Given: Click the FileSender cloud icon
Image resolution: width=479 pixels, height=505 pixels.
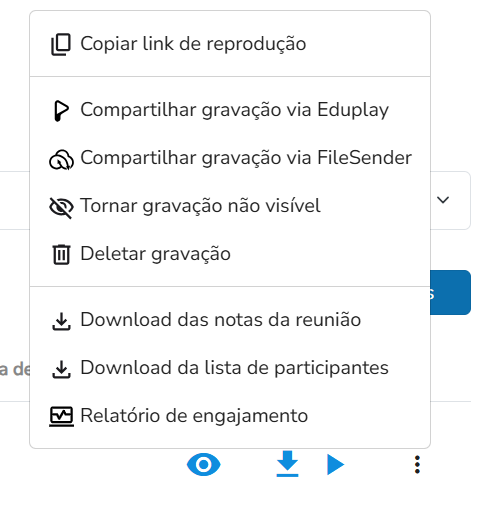Looking at the screenshot, I should [x=61, y=159].
